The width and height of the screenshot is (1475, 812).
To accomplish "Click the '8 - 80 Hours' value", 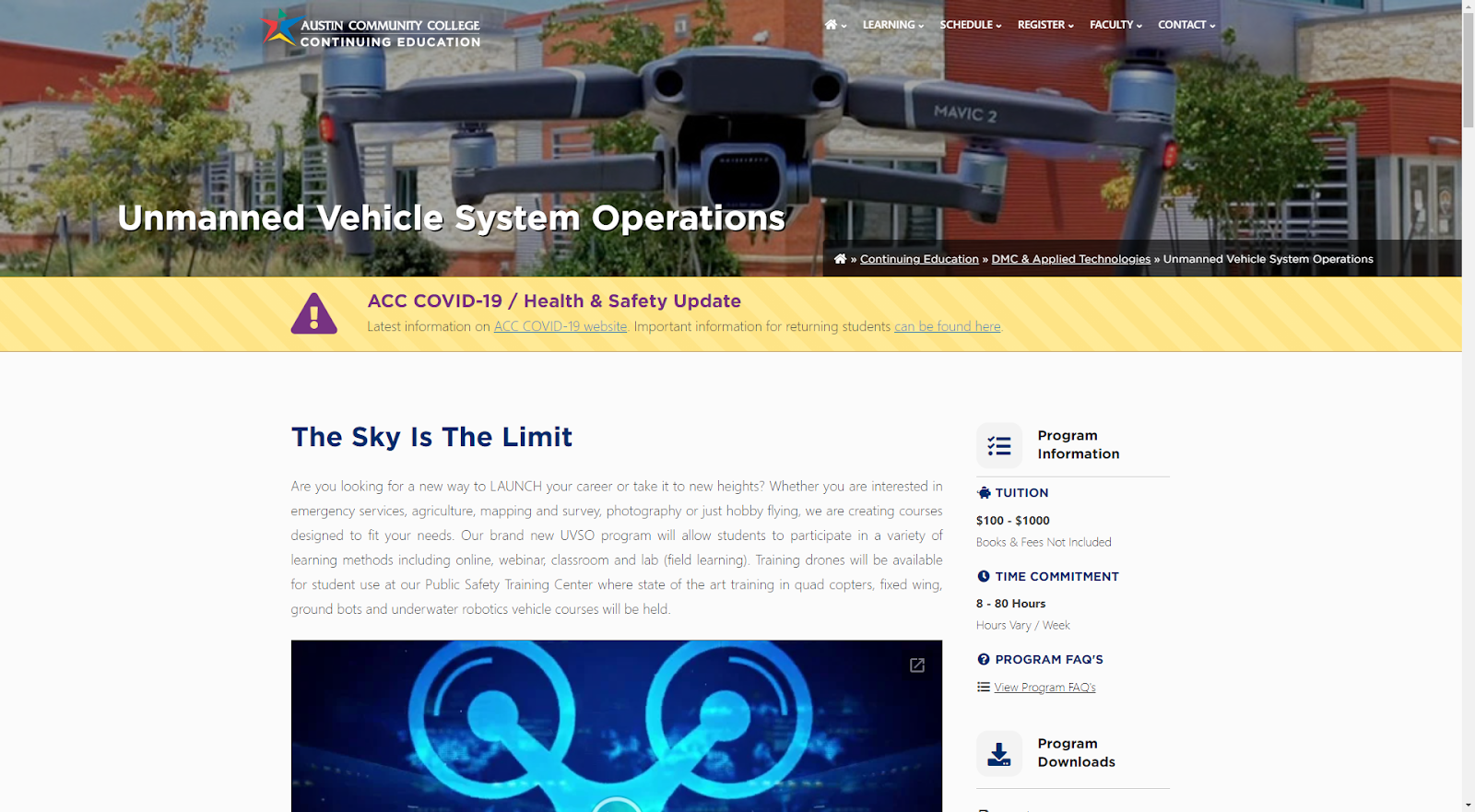I will pyautogui.click(x=1010, y=604).
